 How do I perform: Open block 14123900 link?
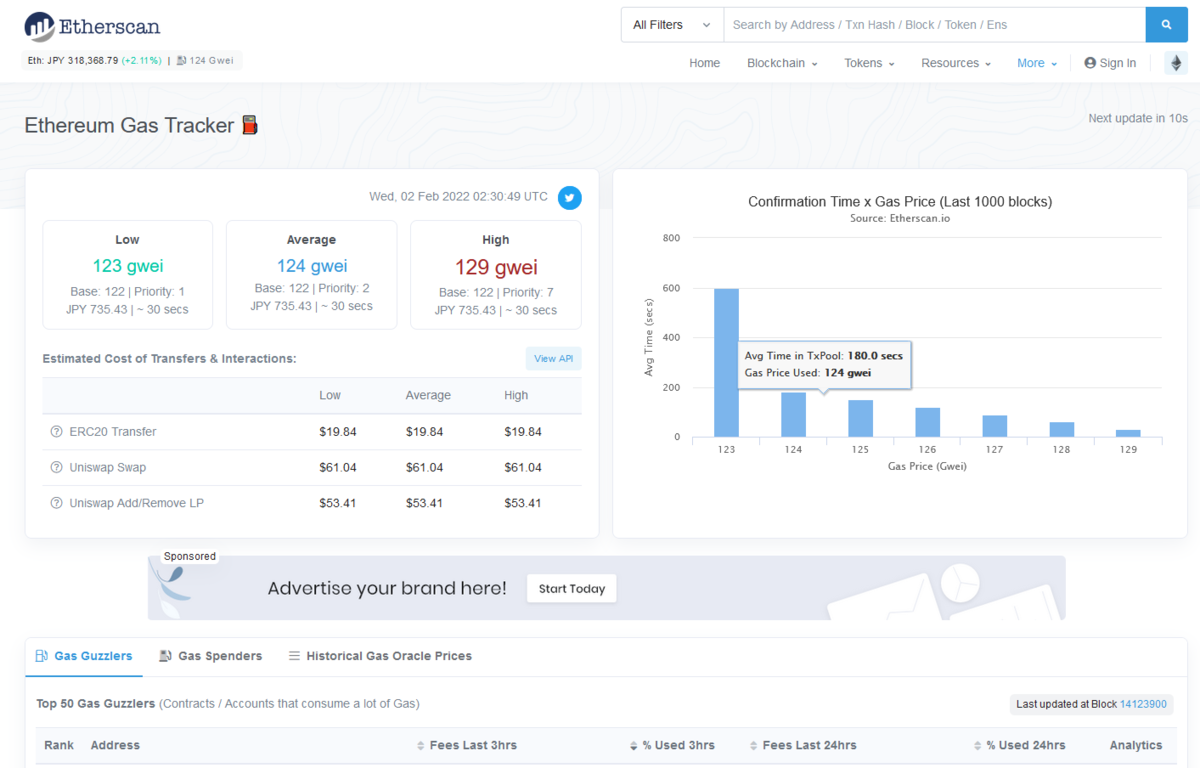(x=1143, y=704)
